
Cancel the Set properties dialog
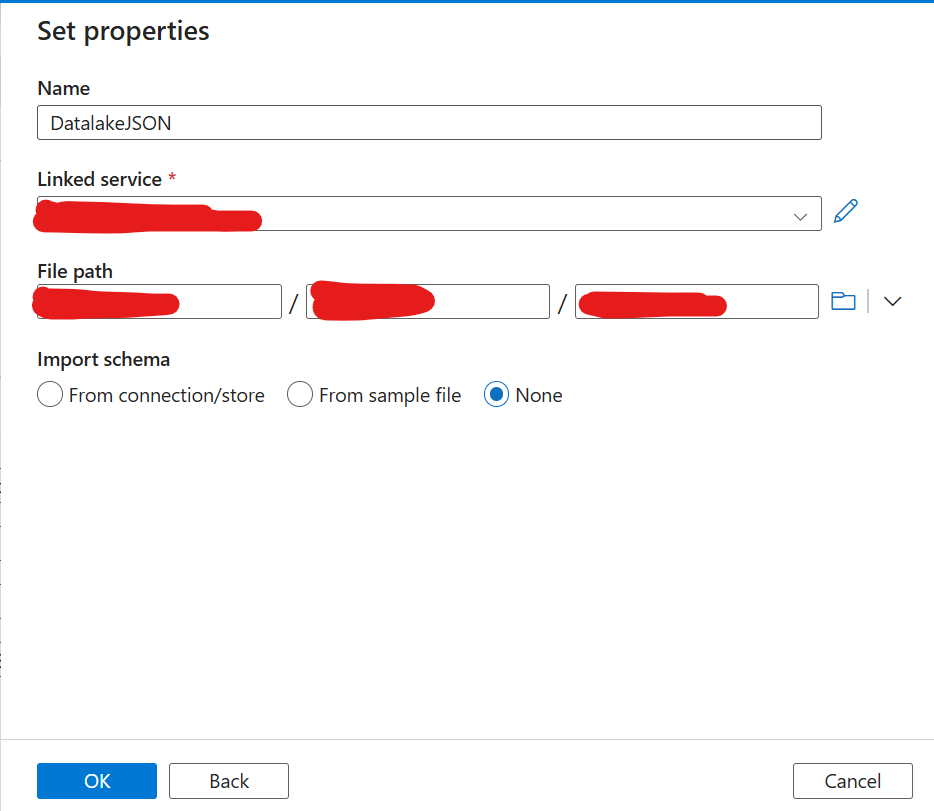[x=852, y=781]
